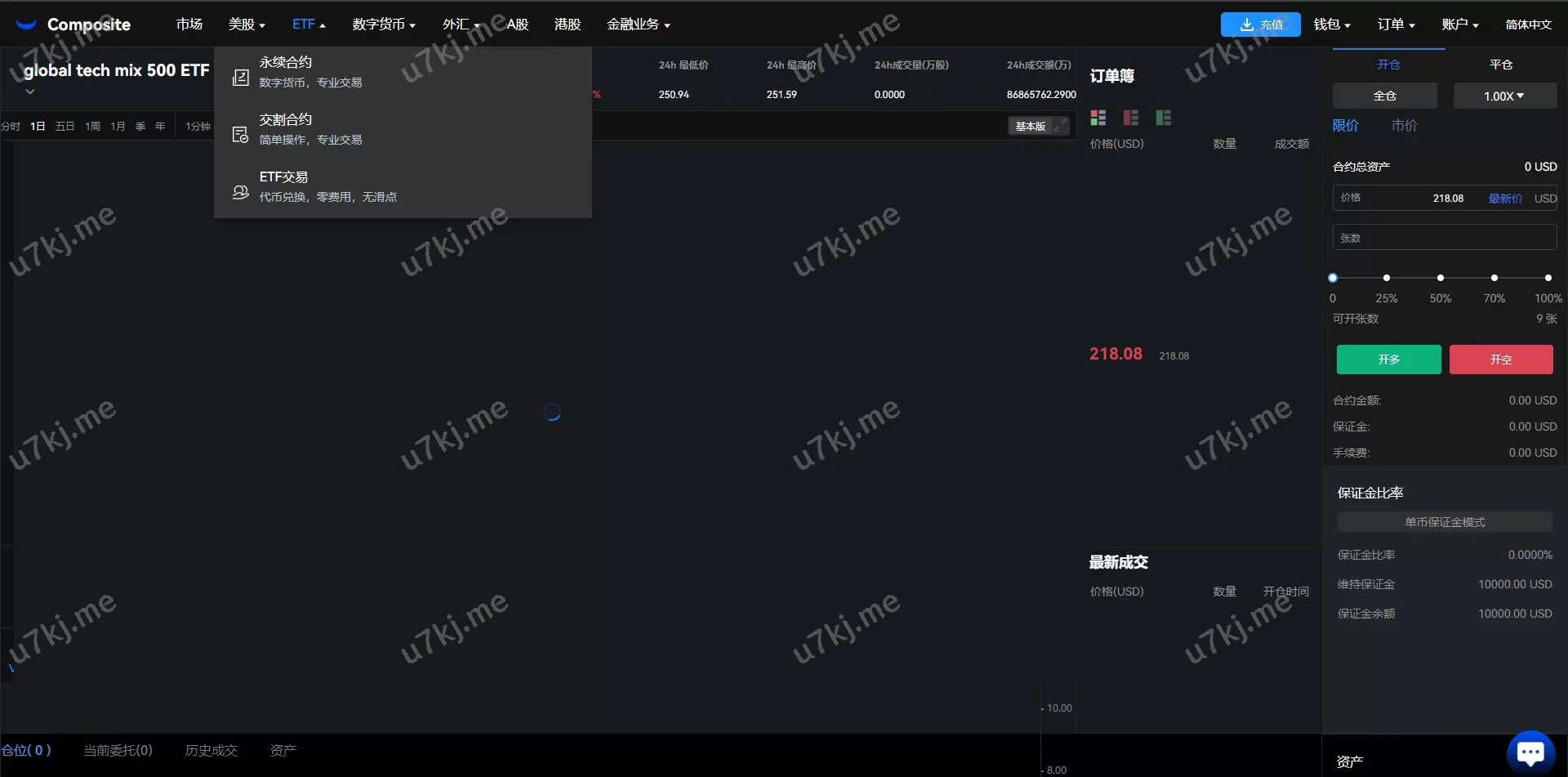Open the live chat support bubble

[x=1530, y=752]
